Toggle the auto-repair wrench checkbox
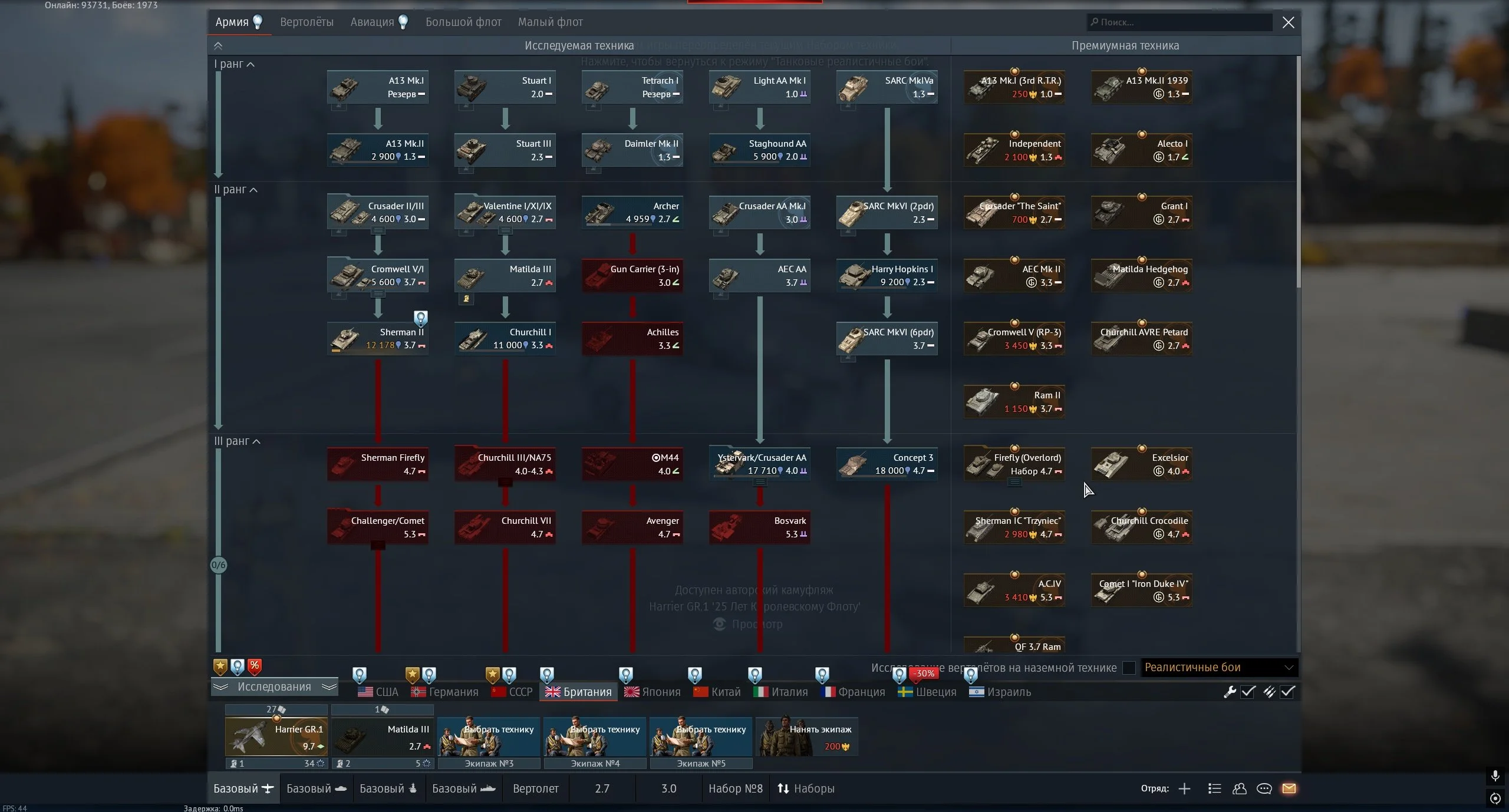This screenshot has width=1509, height=812. coord(1248,692)
